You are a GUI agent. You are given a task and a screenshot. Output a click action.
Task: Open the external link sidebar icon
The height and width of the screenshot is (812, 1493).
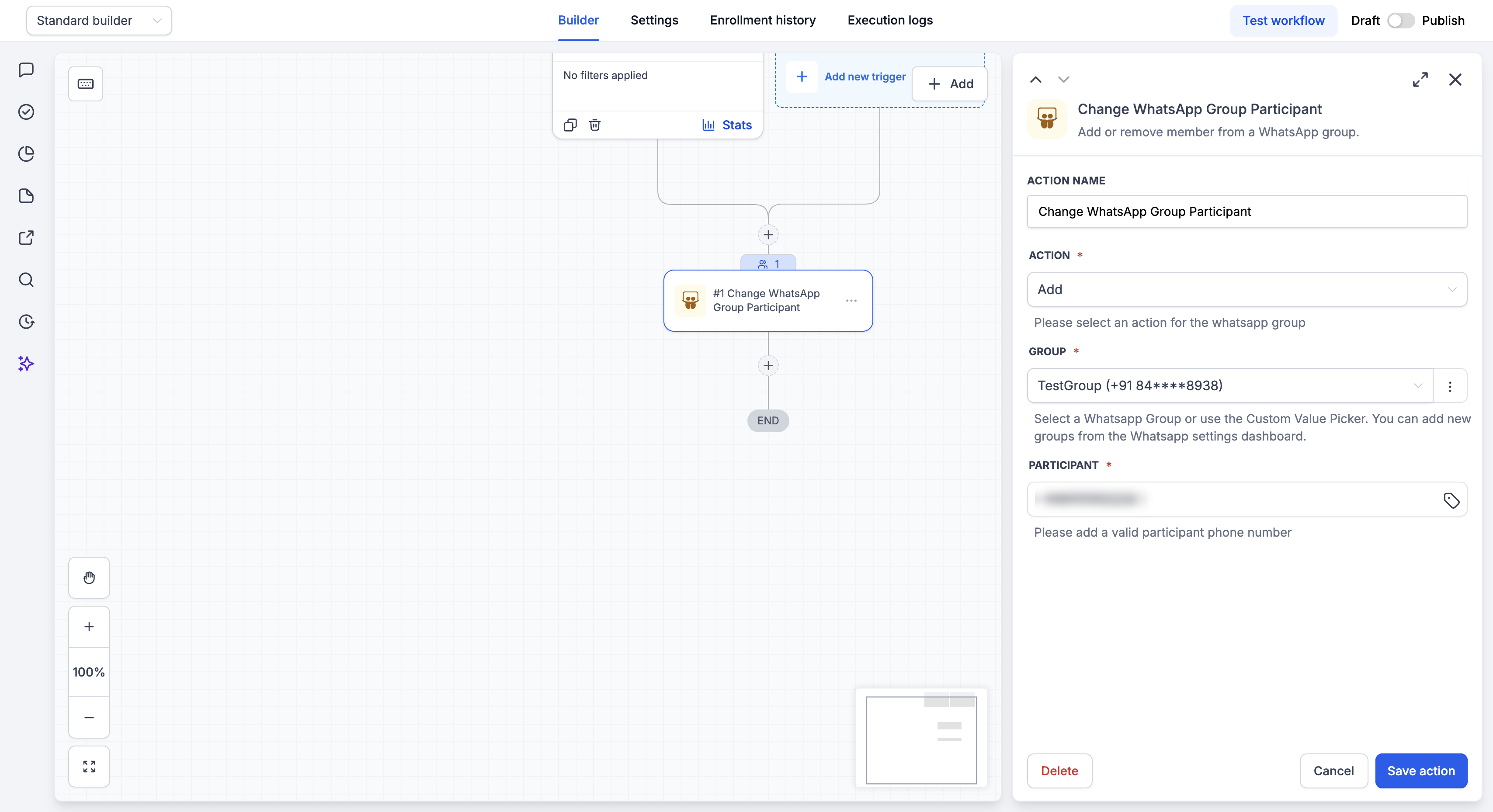[26, 238]
